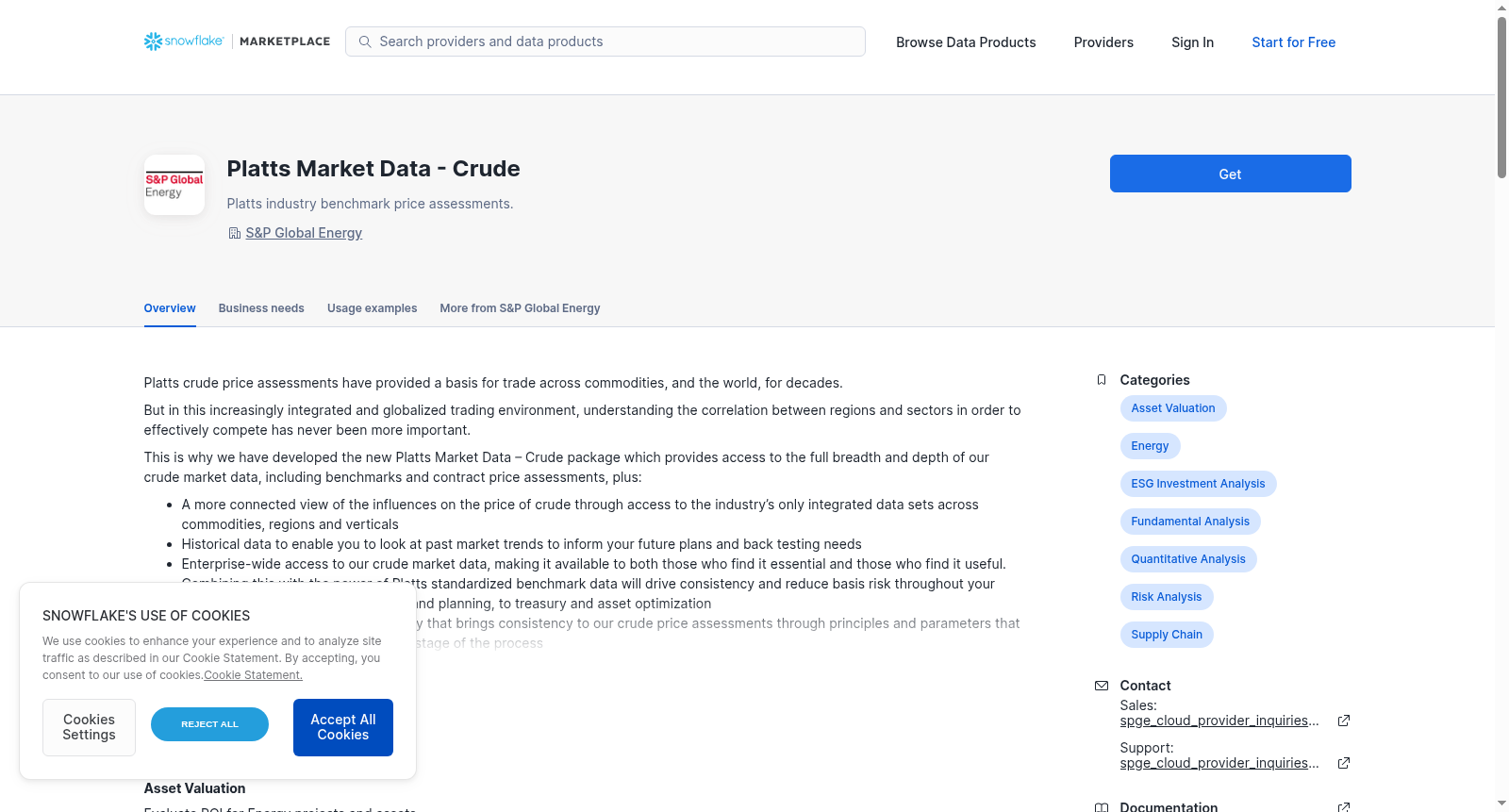This screenshot has width=1509, height=812.
Task: Switch to the Business needs tab
Action: point(261,308)
